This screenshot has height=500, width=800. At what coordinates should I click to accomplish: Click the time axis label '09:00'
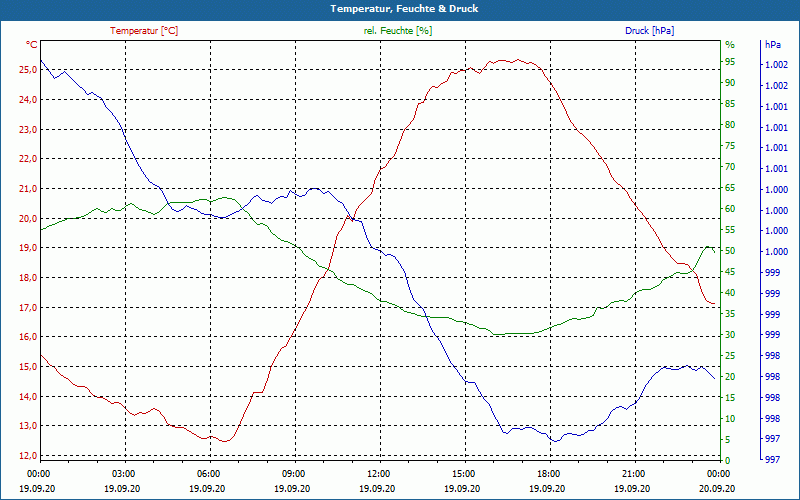293,473
